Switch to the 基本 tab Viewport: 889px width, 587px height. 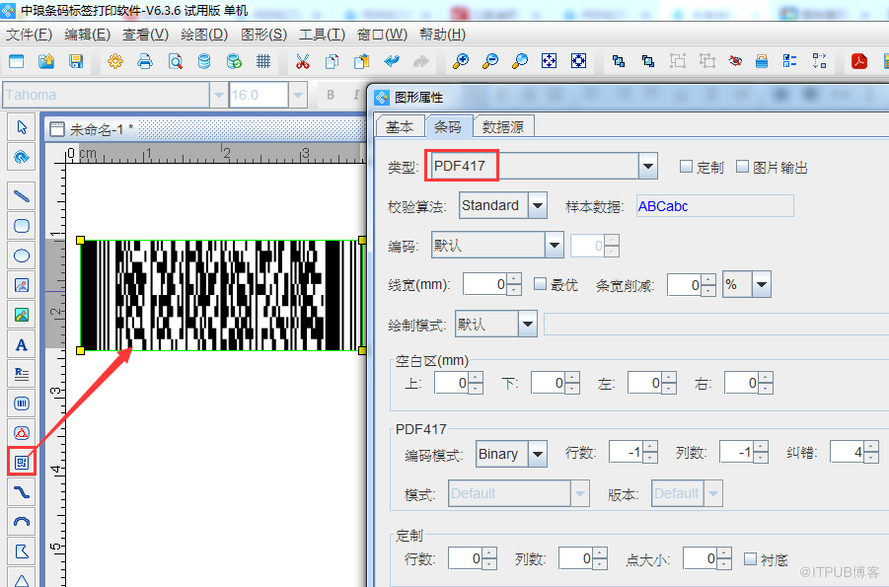click(399, 127)
